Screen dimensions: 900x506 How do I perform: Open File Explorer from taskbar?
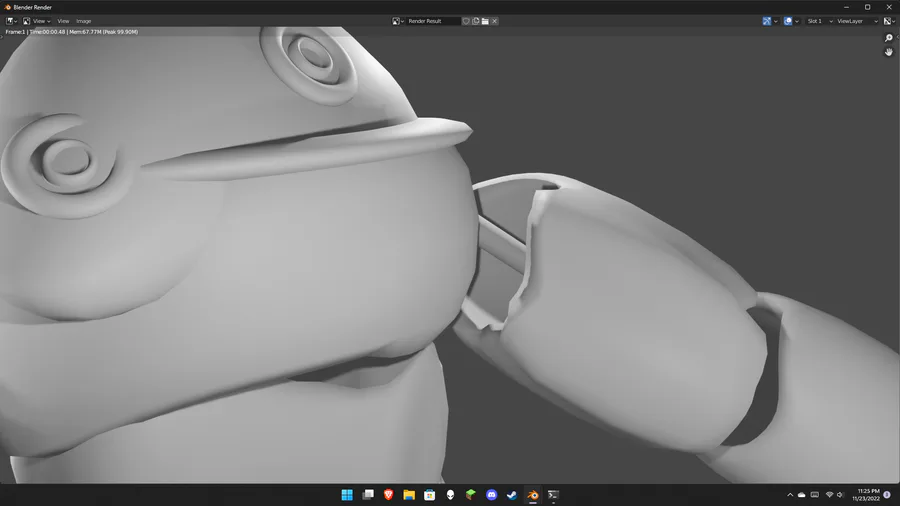409,495
